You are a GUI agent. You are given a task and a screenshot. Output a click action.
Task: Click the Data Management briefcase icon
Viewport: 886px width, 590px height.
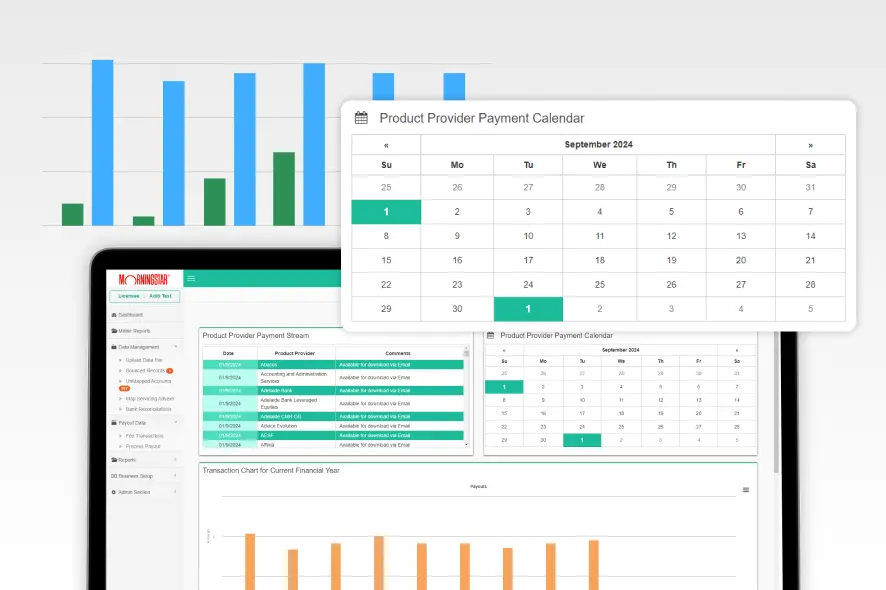(x=114, y=347)
